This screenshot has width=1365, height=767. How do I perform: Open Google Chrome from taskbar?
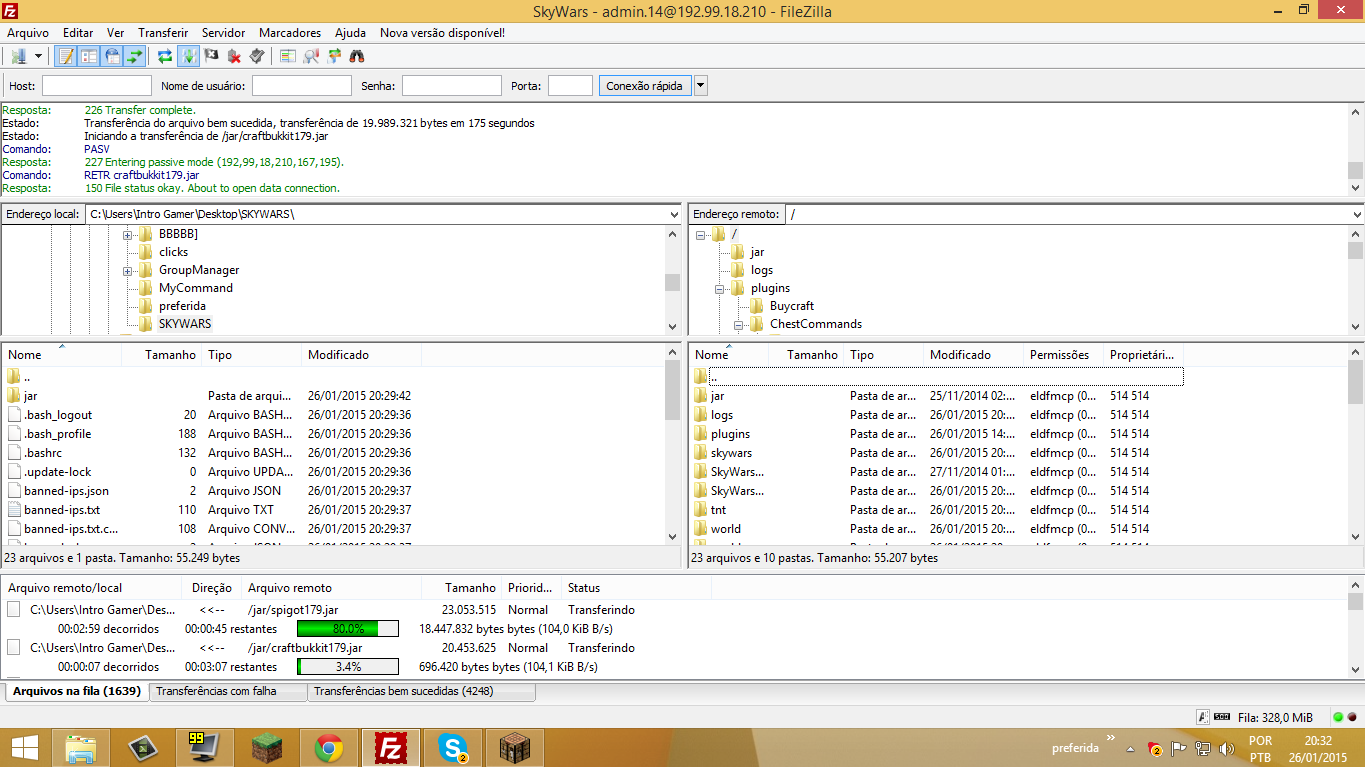(x=329, y=747)
